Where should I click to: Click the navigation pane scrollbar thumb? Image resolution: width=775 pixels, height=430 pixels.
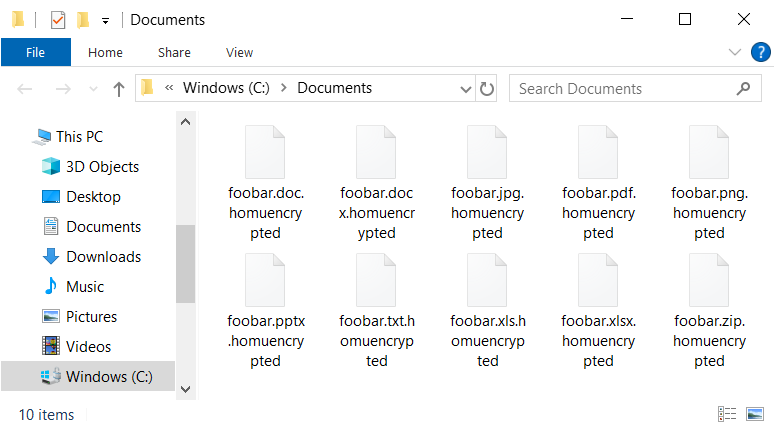tap(185, 263)
